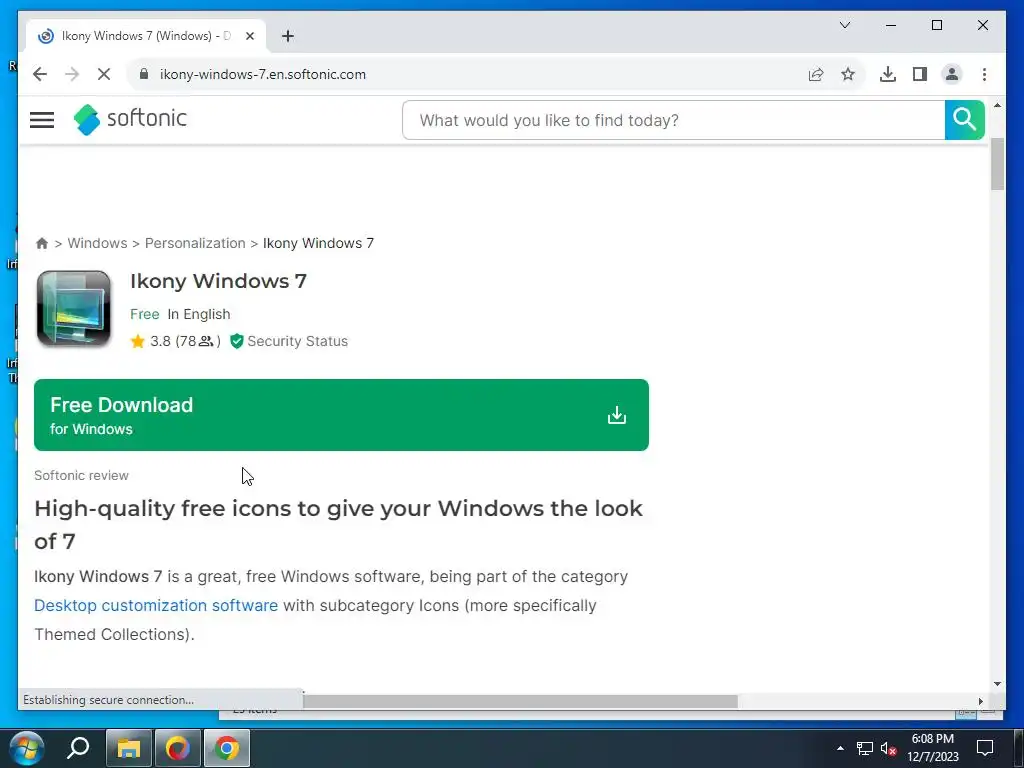
Task: Click the teal search magnifier button
Action: (964, 120)
